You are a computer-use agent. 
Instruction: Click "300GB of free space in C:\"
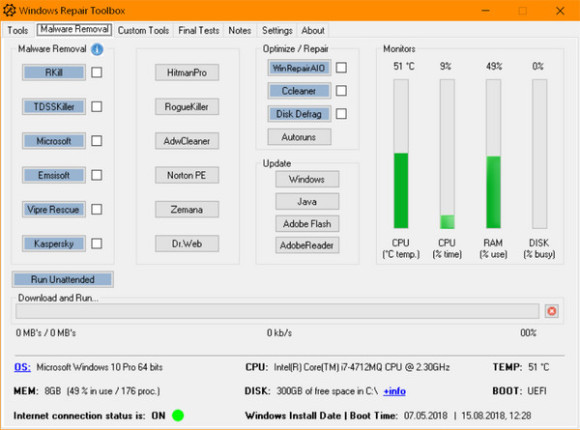click(327, 391)
